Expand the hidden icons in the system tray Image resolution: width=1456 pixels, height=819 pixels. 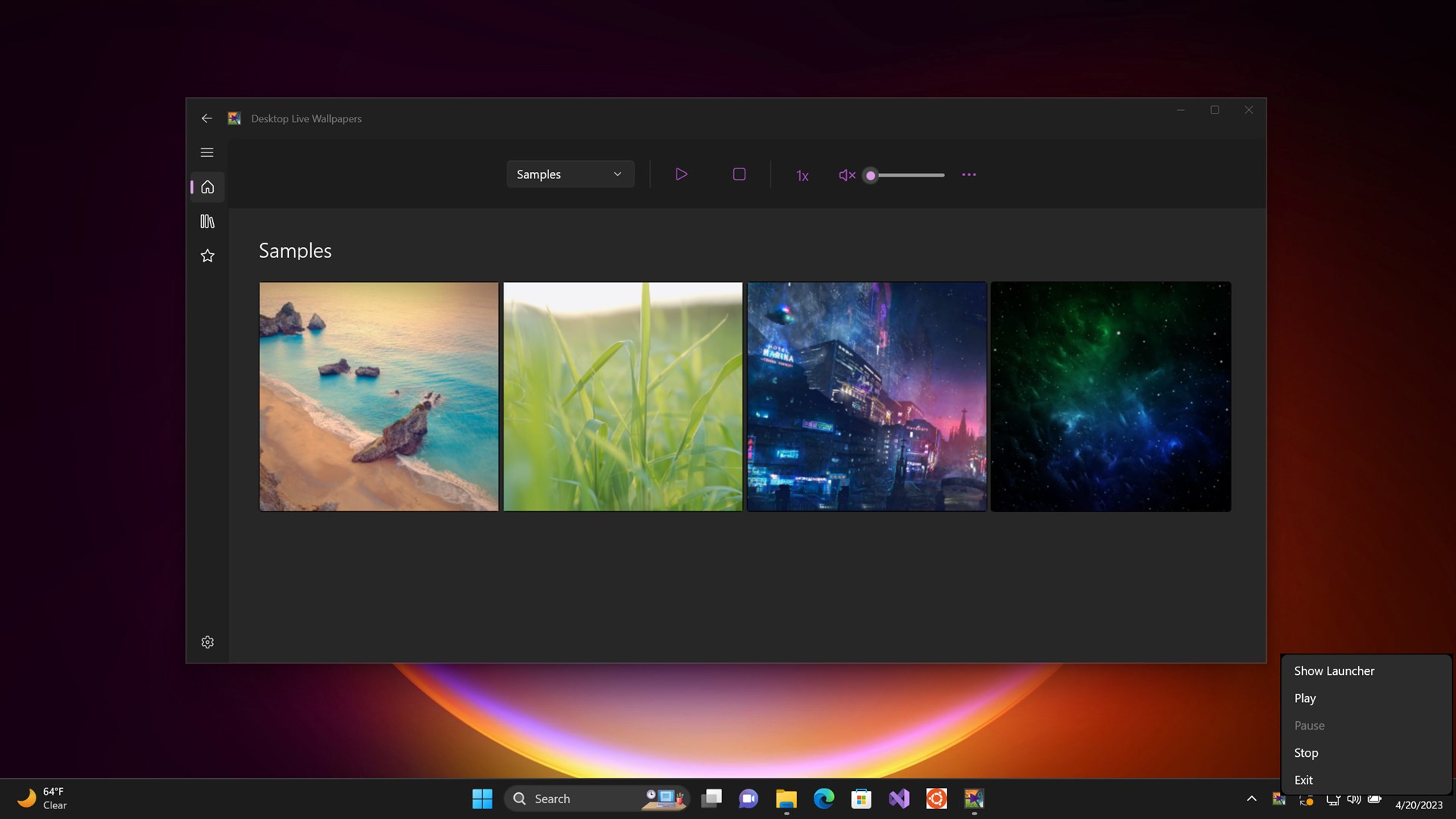1251,799
